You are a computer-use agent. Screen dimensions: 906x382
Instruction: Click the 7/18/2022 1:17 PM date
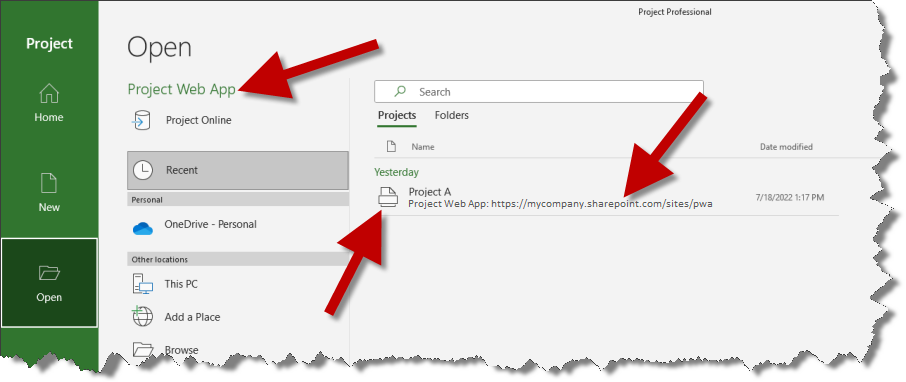click(790, 197)
